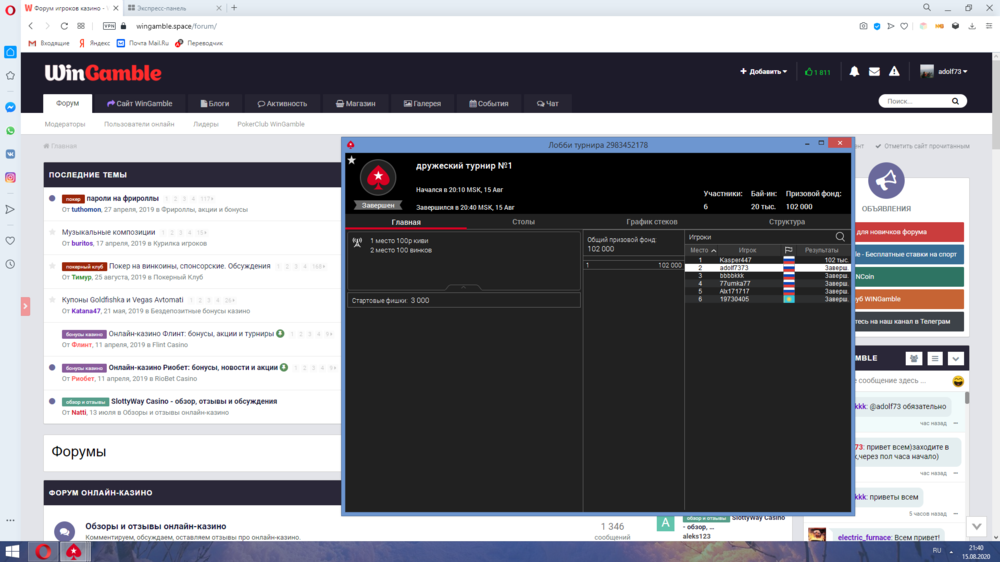The height and width of the screenshot is (562, 1000).
Task: Expand the Добавить dropdown menu
Action: click(763, 72)
